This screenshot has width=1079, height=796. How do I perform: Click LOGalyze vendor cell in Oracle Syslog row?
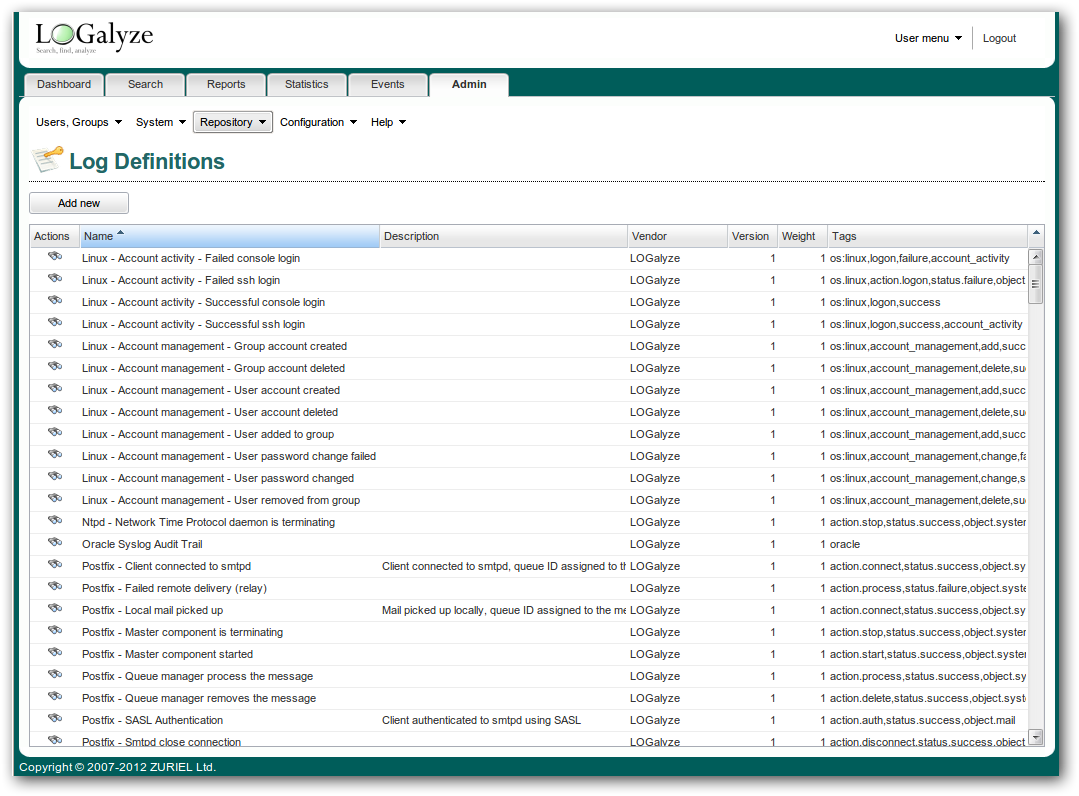point(654,544)
